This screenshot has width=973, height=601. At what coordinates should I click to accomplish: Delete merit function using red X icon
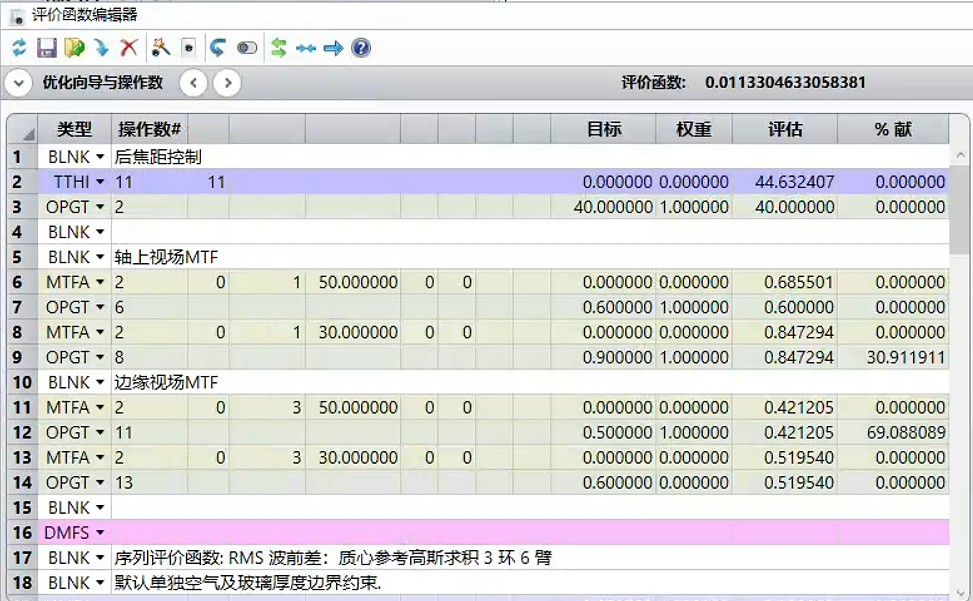pos(129,48)
